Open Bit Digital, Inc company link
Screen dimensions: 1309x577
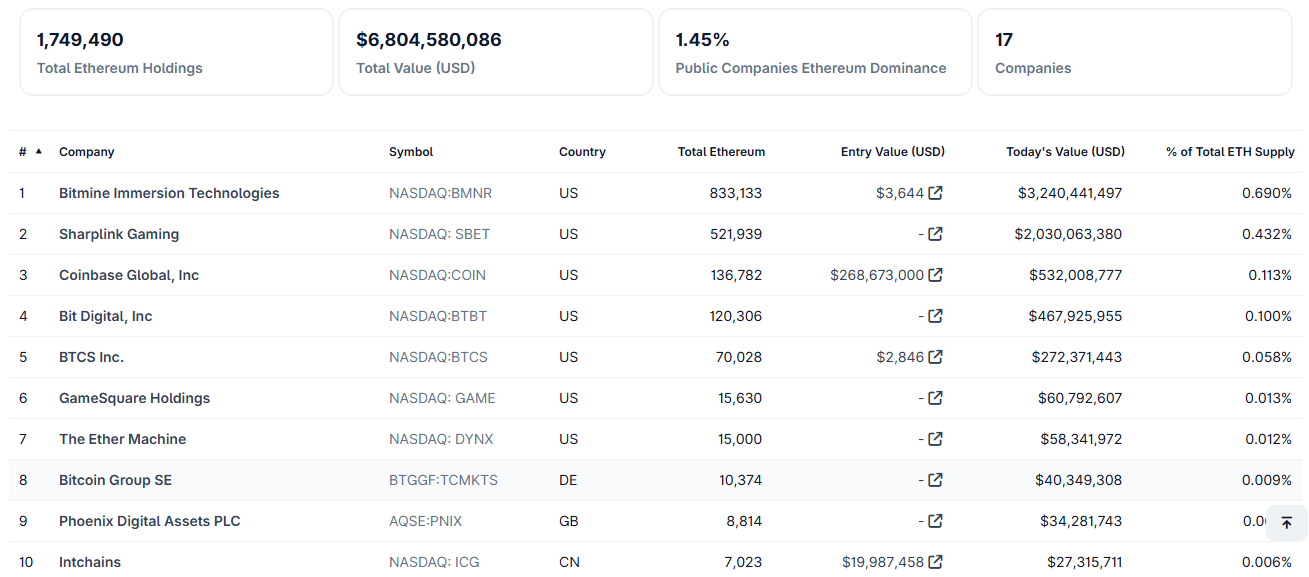point(106,316)
